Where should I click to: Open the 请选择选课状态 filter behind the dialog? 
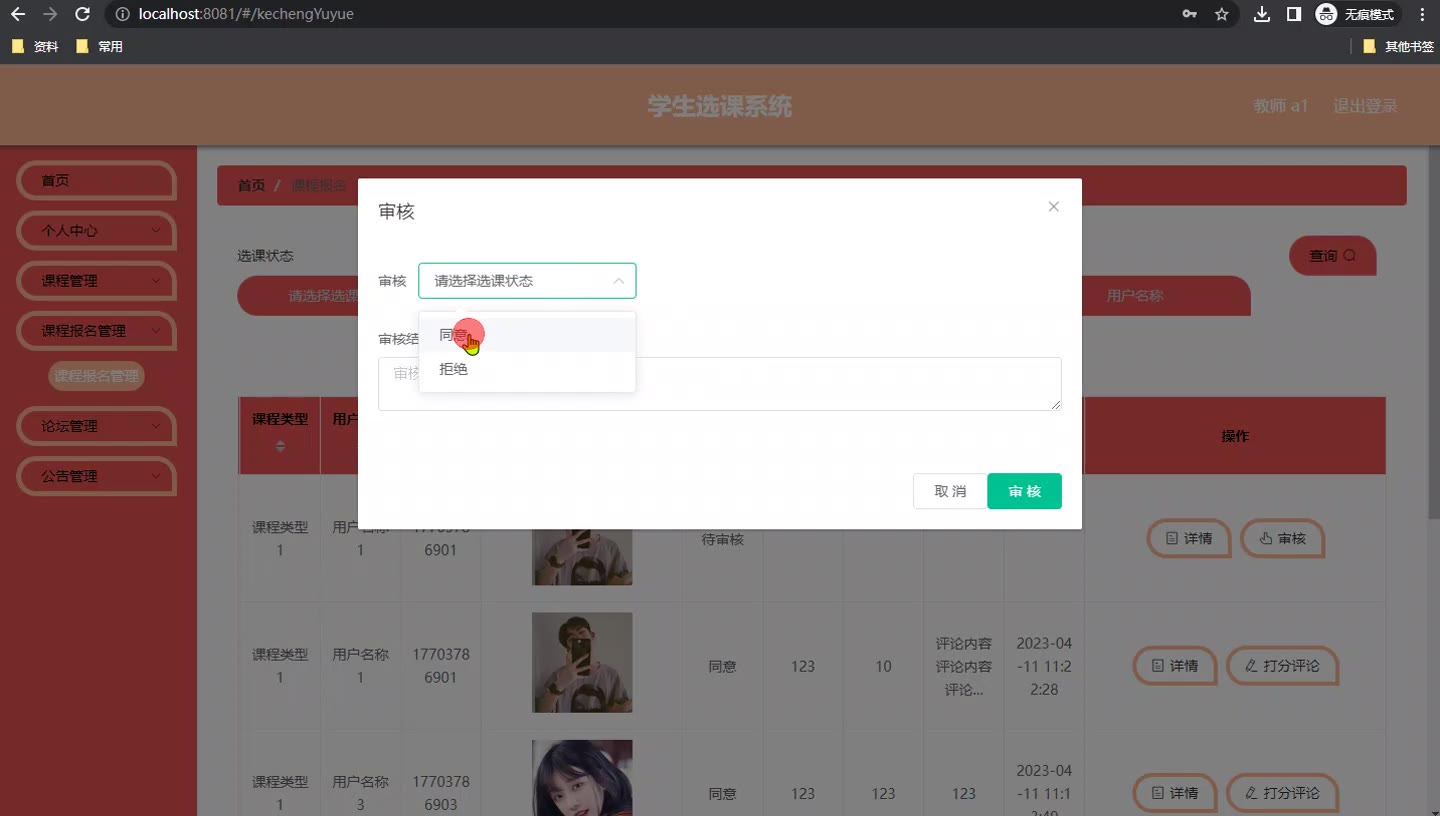click(x=298, y=296)
